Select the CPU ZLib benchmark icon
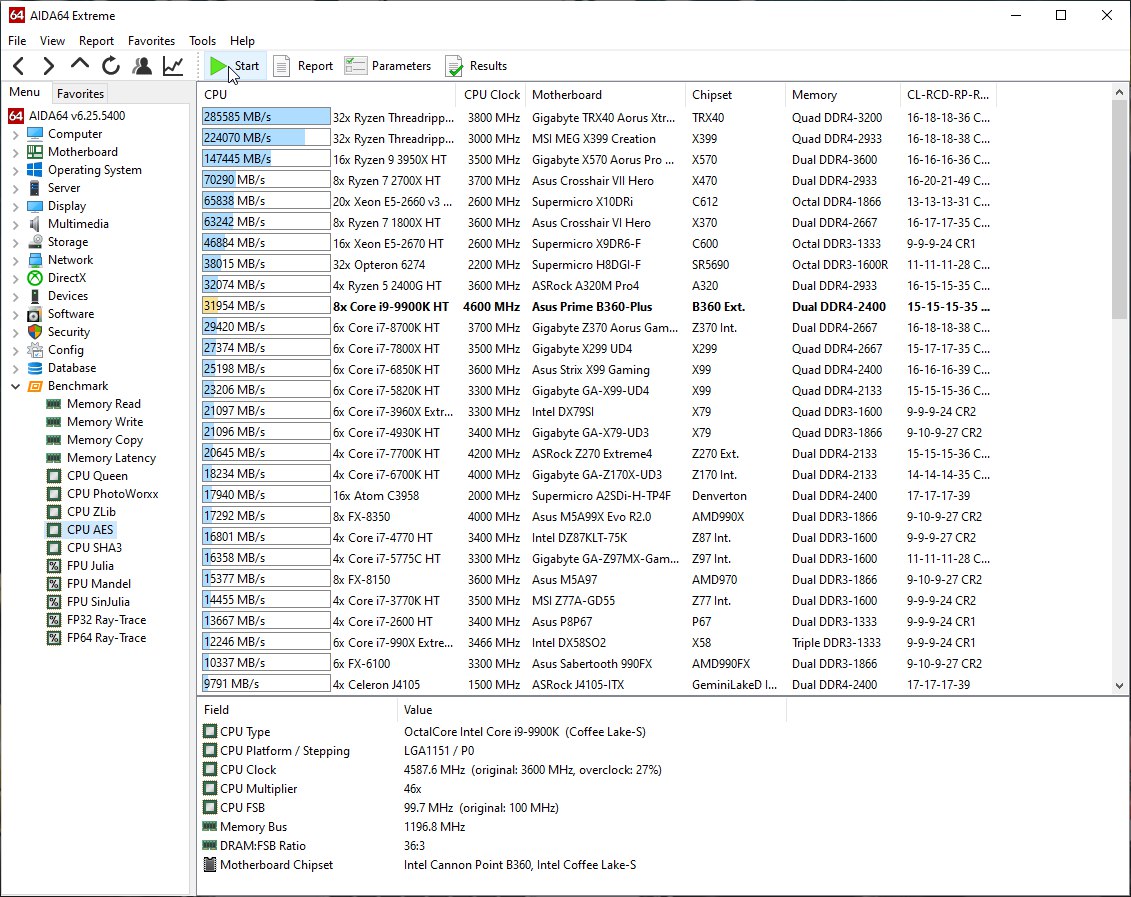 click(x=53, y=512)
